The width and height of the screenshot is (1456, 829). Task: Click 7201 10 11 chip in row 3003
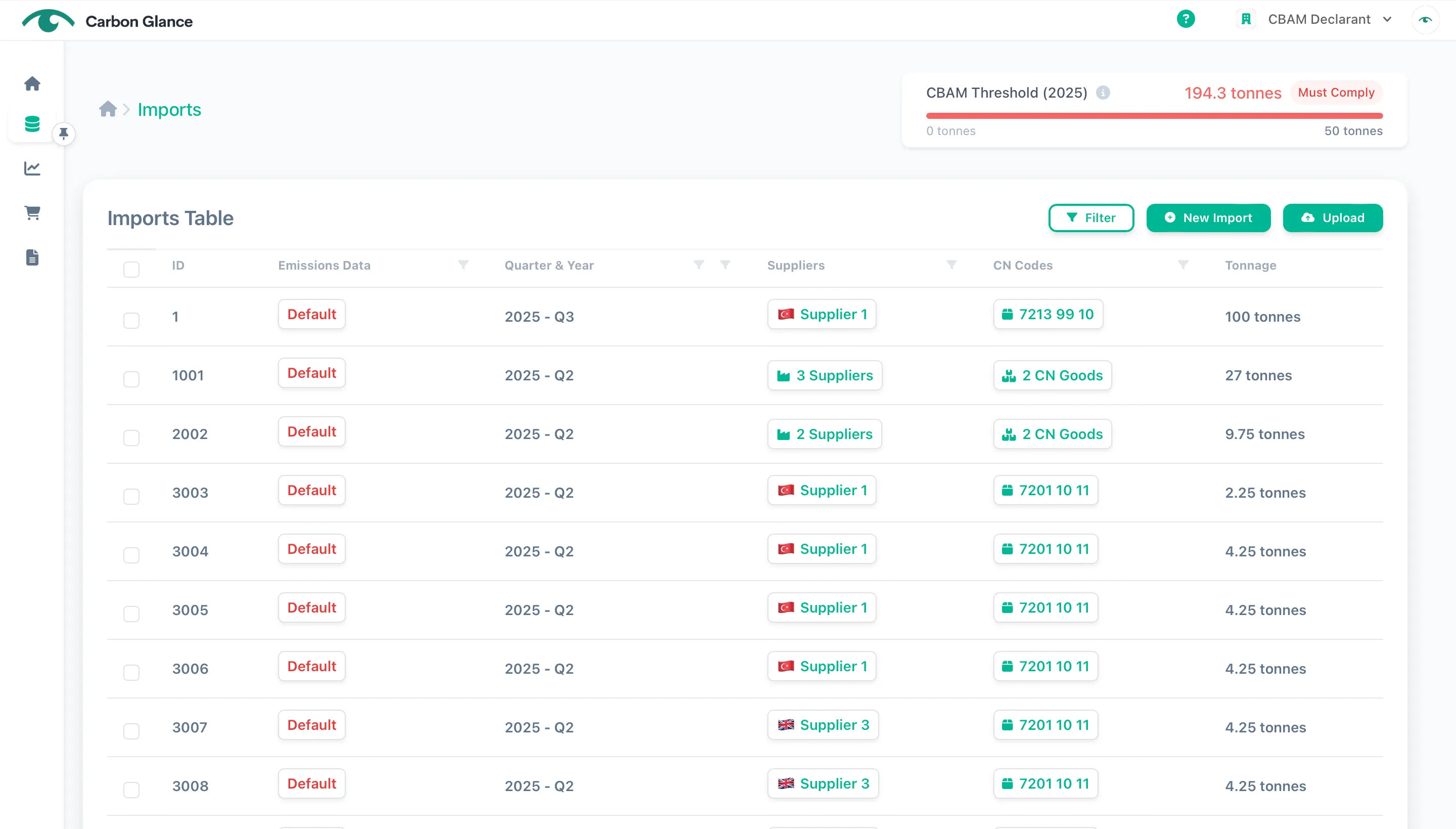[1046, 490]
